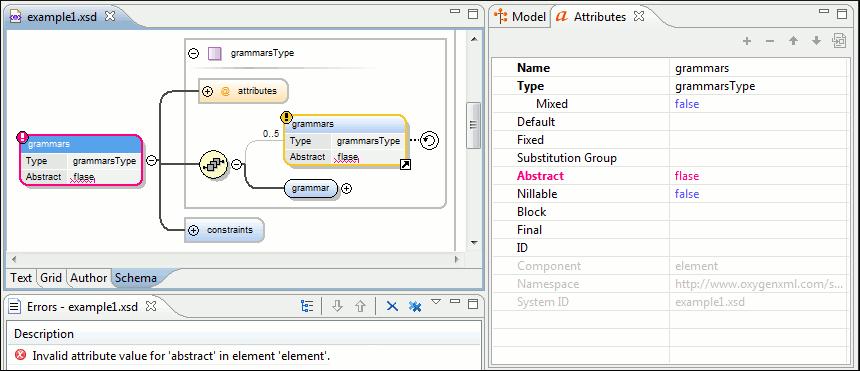Toggle the tree layout icon in the Errors toolbar
Viewport: 860px width, 371px height.
pyautogui.click(x=307, y=306)
